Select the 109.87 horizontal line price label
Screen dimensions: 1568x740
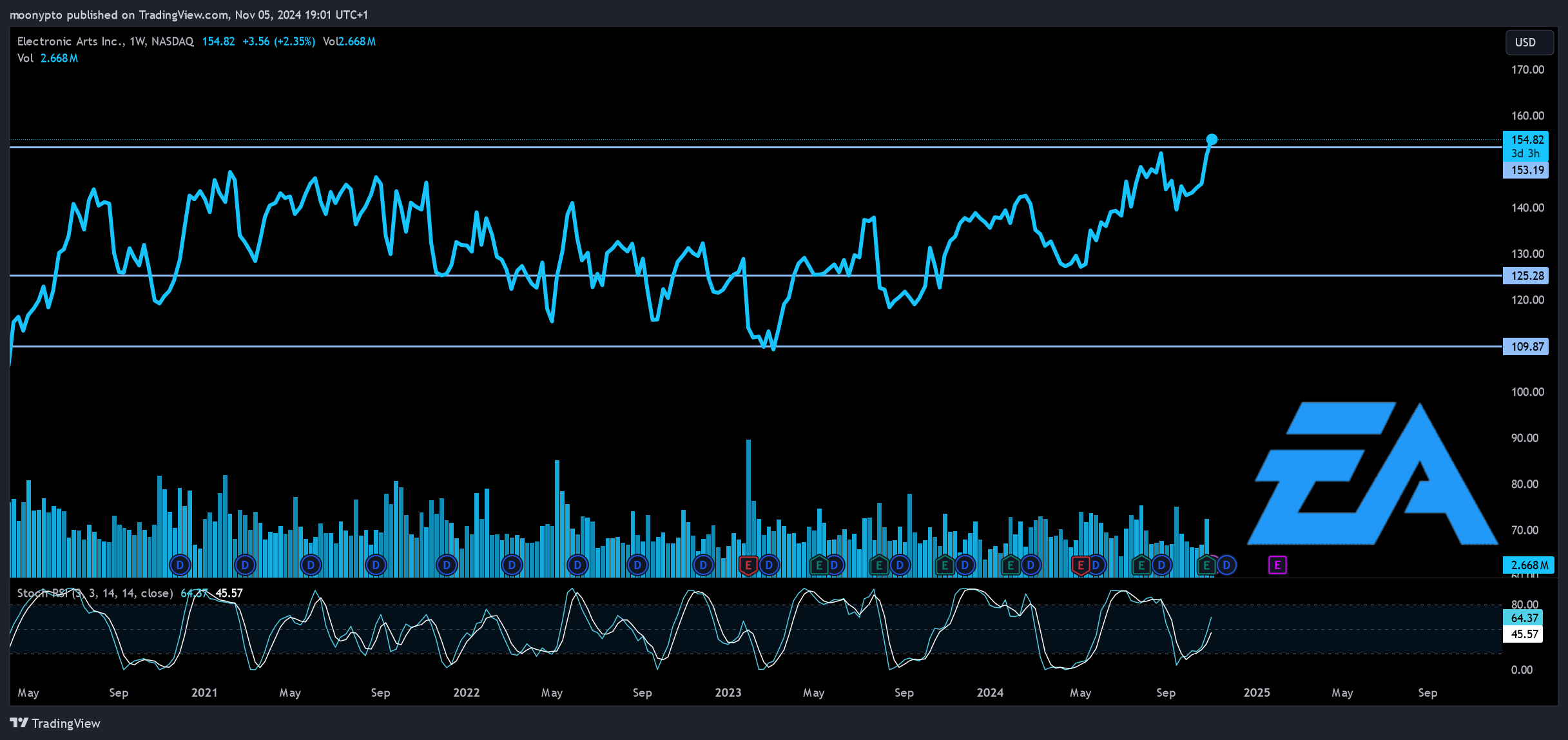pyautogui.click(x=1525, y=347)
